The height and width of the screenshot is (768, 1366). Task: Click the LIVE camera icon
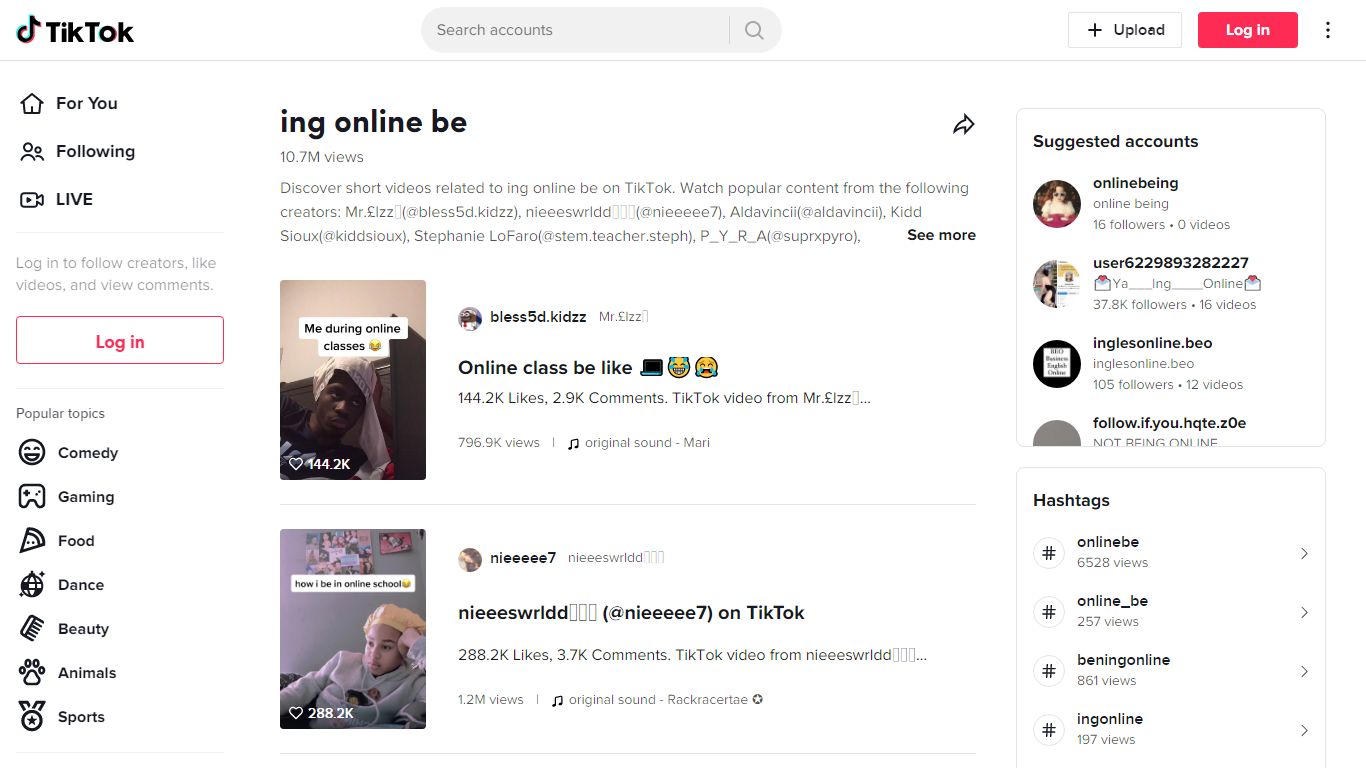click(x=32, y=199)
